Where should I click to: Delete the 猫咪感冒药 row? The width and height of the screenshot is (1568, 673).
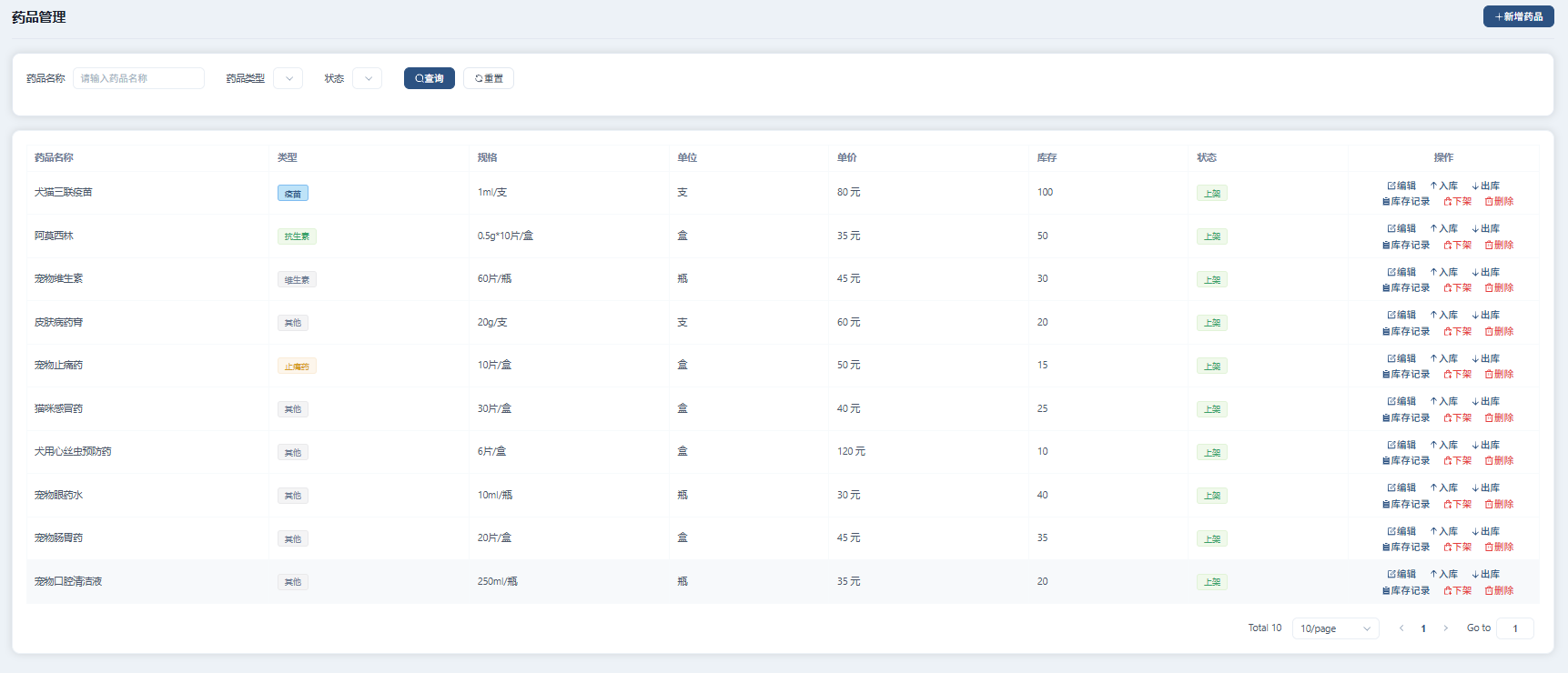[1500, 418]
